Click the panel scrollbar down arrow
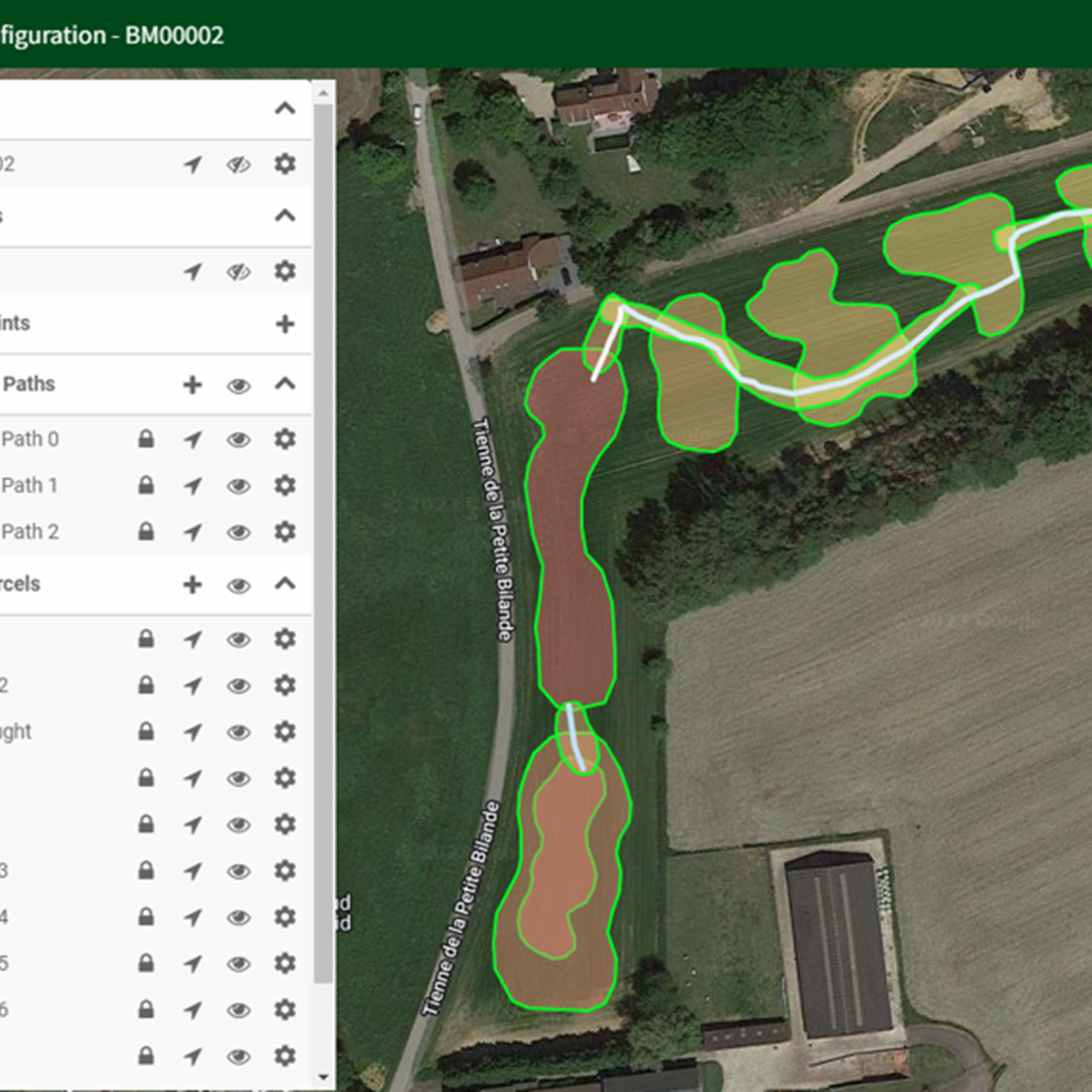1092x1092 pixels. (x=324, y=1077)
